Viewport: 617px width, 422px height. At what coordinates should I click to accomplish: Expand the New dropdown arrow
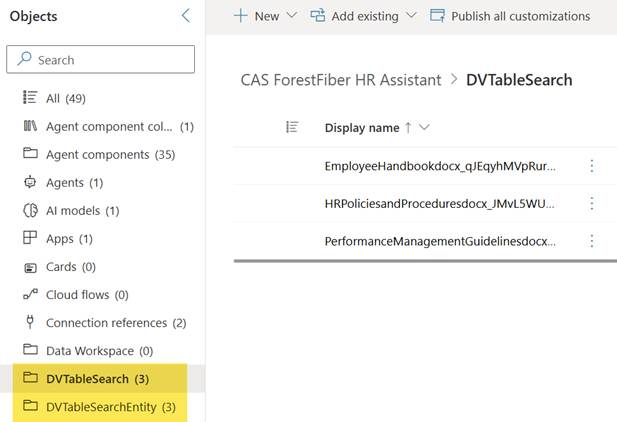coord(291,16)
